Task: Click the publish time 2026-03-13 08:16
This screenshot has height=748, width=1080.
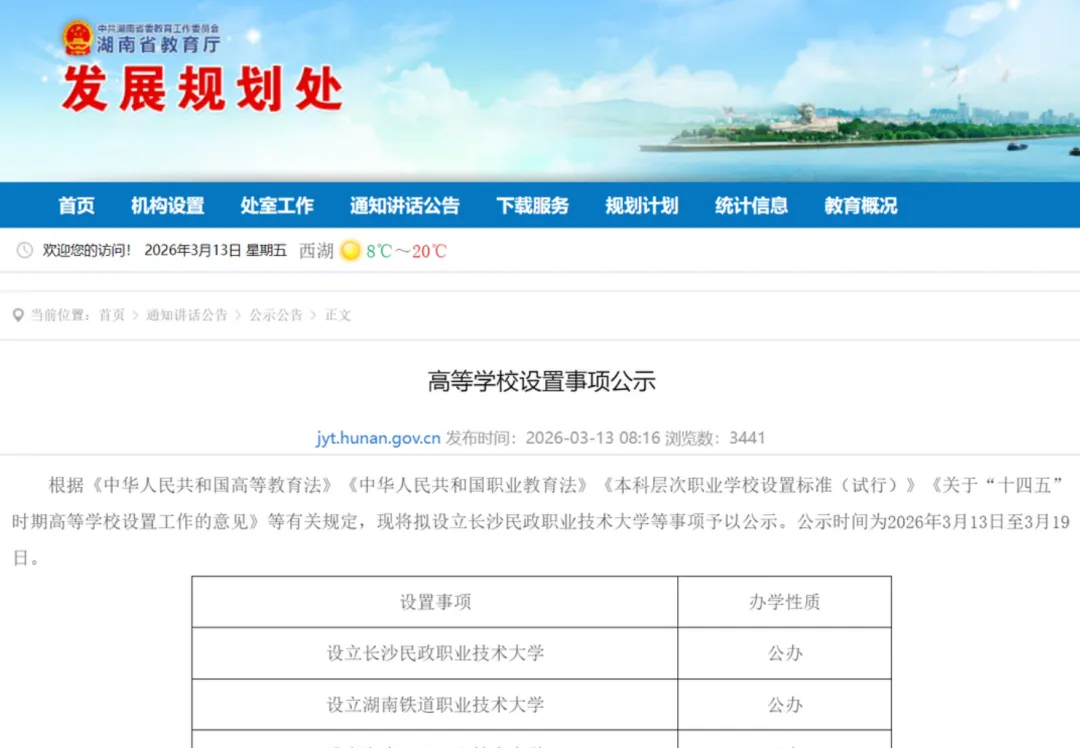Action: click(x=593, y=438)
